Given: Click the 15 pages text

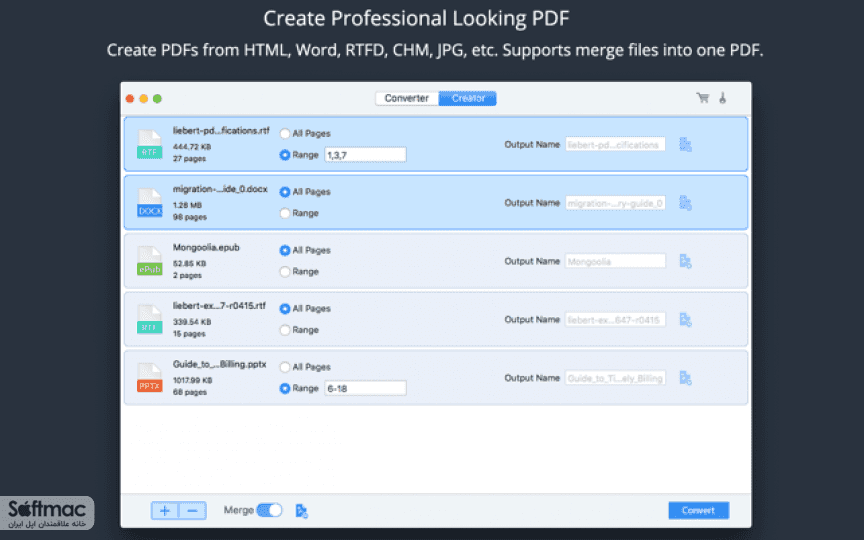Looking at the screenshot, I should click(x=189, y=334).
